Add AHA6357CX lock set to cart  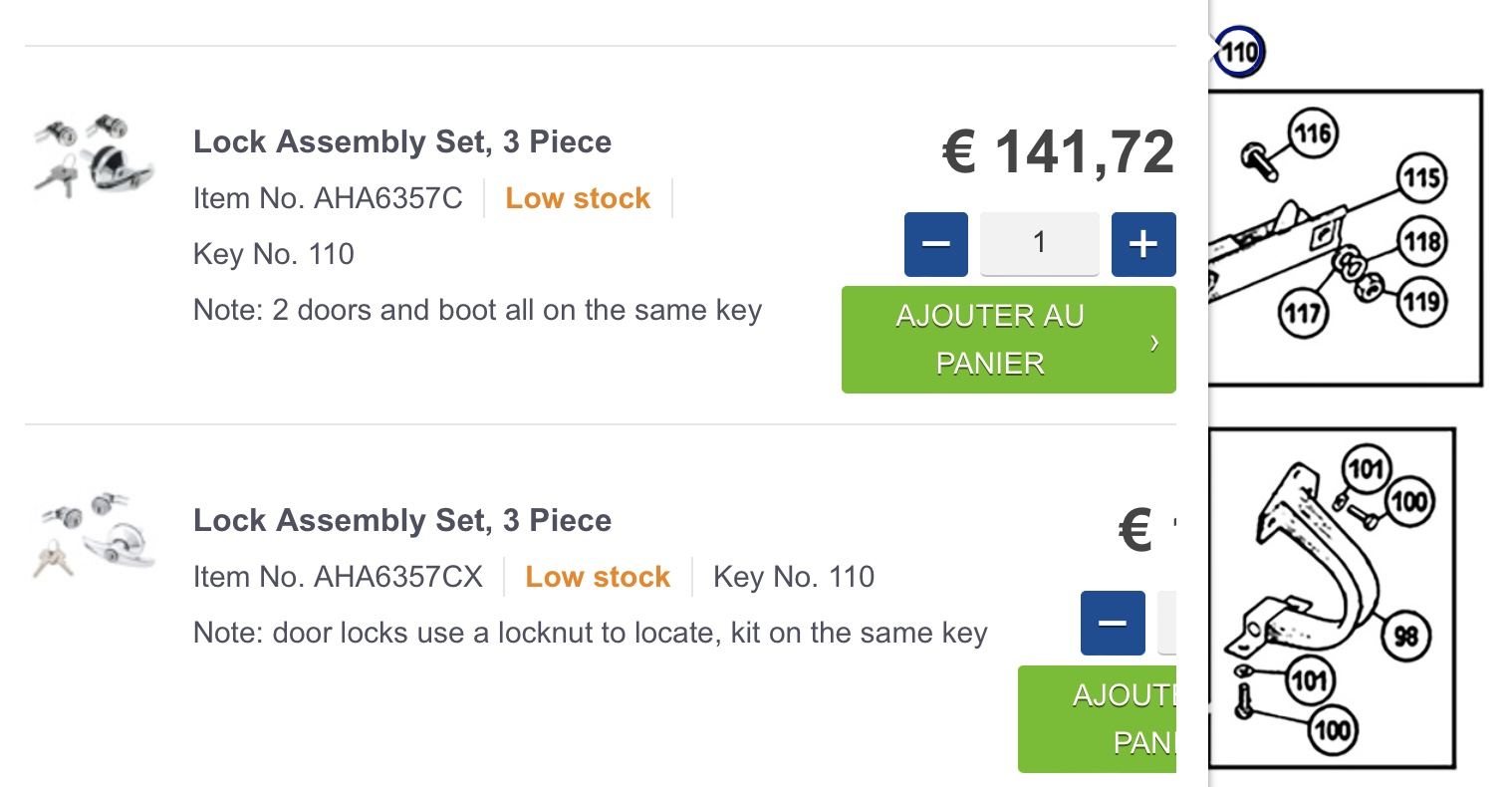1098,718
